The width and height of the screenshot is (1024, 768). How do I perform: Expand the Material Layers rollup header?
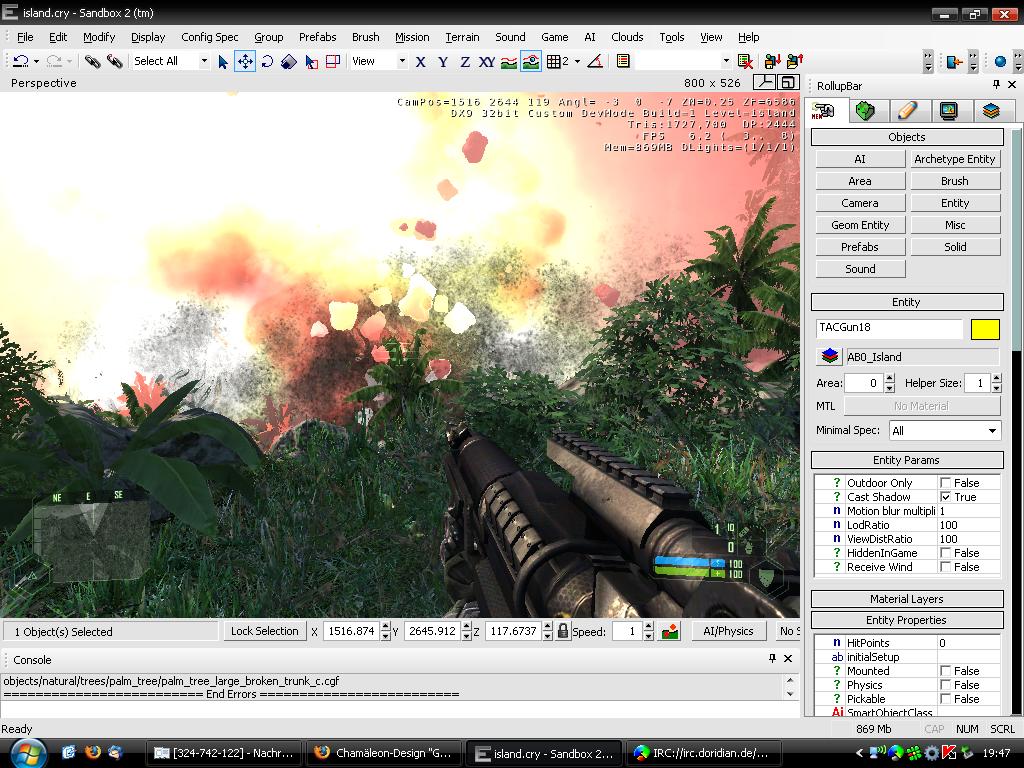pos(907,599)
